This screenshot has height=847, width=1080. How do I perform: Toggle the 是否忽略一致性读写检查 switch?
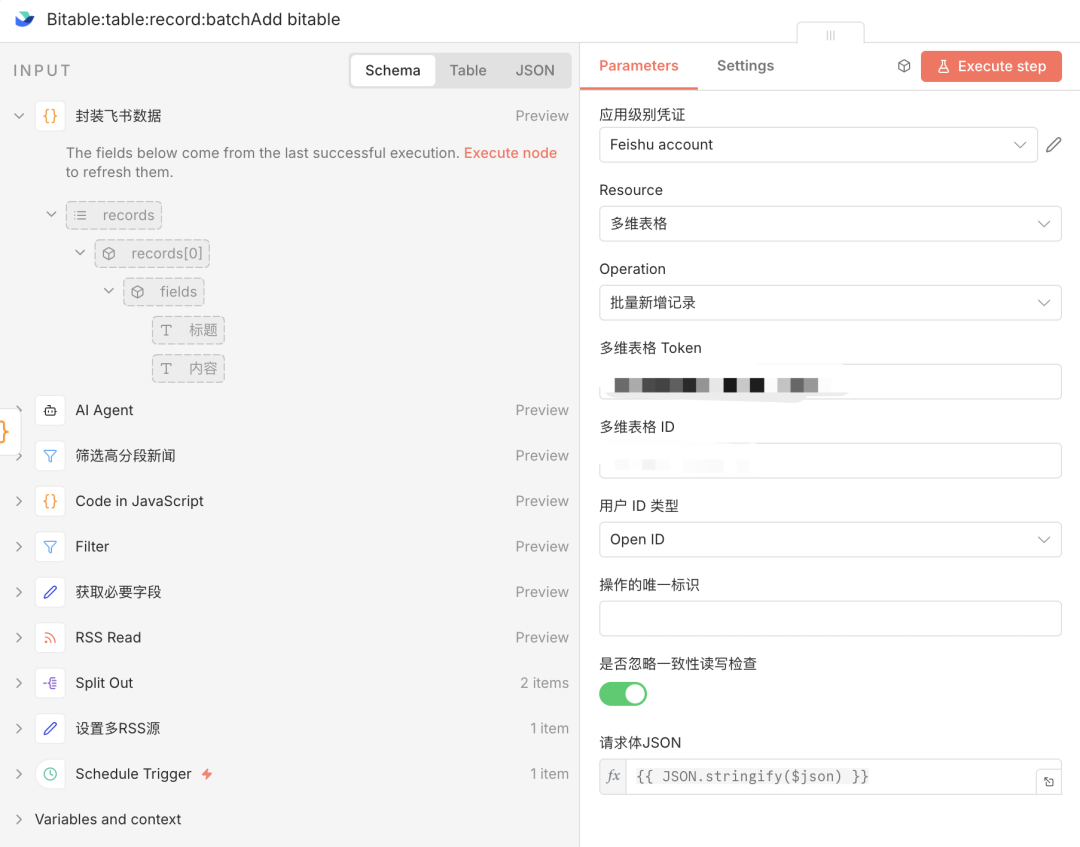click(623, 694)
